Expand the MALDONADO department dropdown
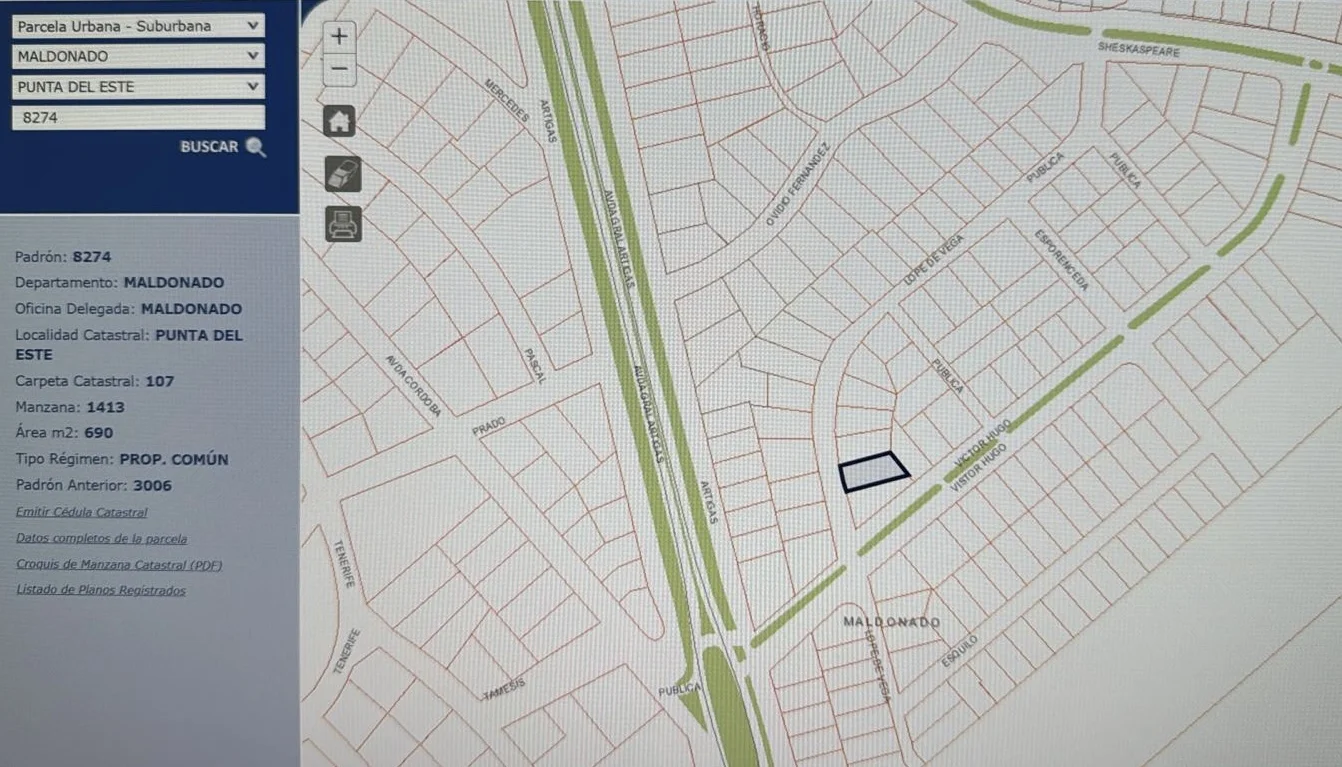The height and width of the screenshot is (767, 1342). [x=138, y=56]
